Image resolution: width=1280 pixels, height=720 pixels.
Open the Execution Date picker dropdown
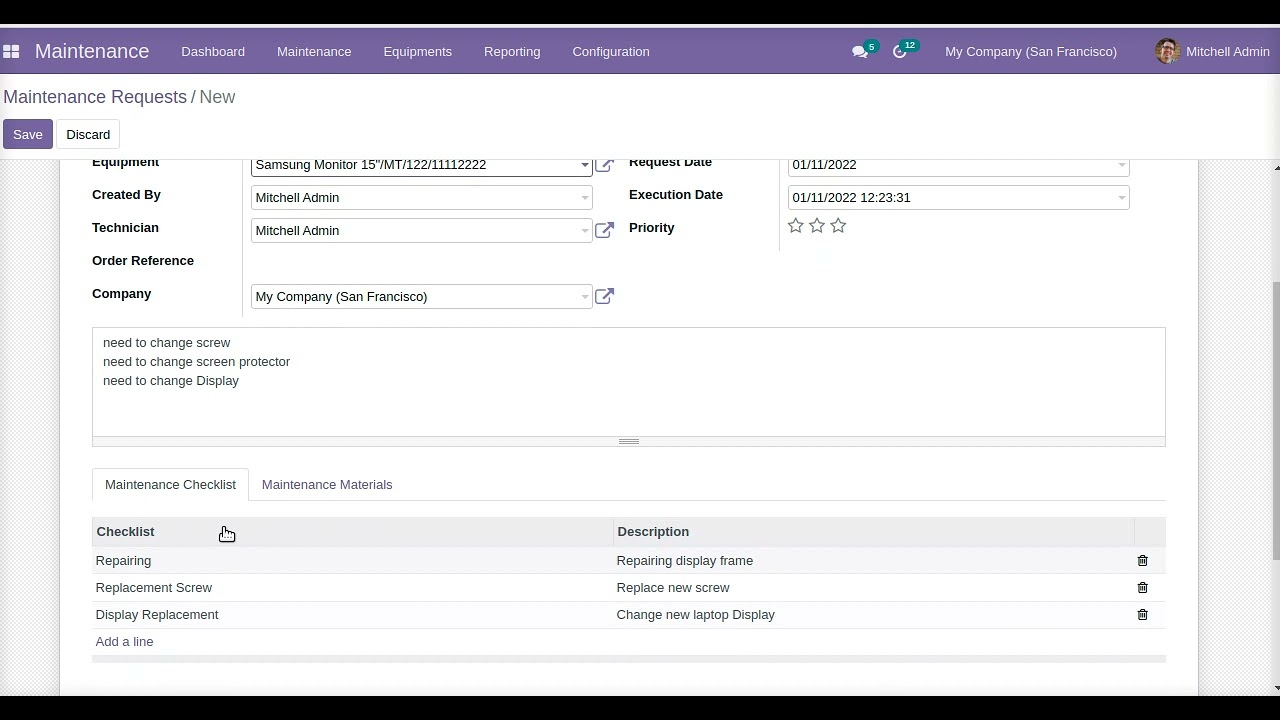1122,198
